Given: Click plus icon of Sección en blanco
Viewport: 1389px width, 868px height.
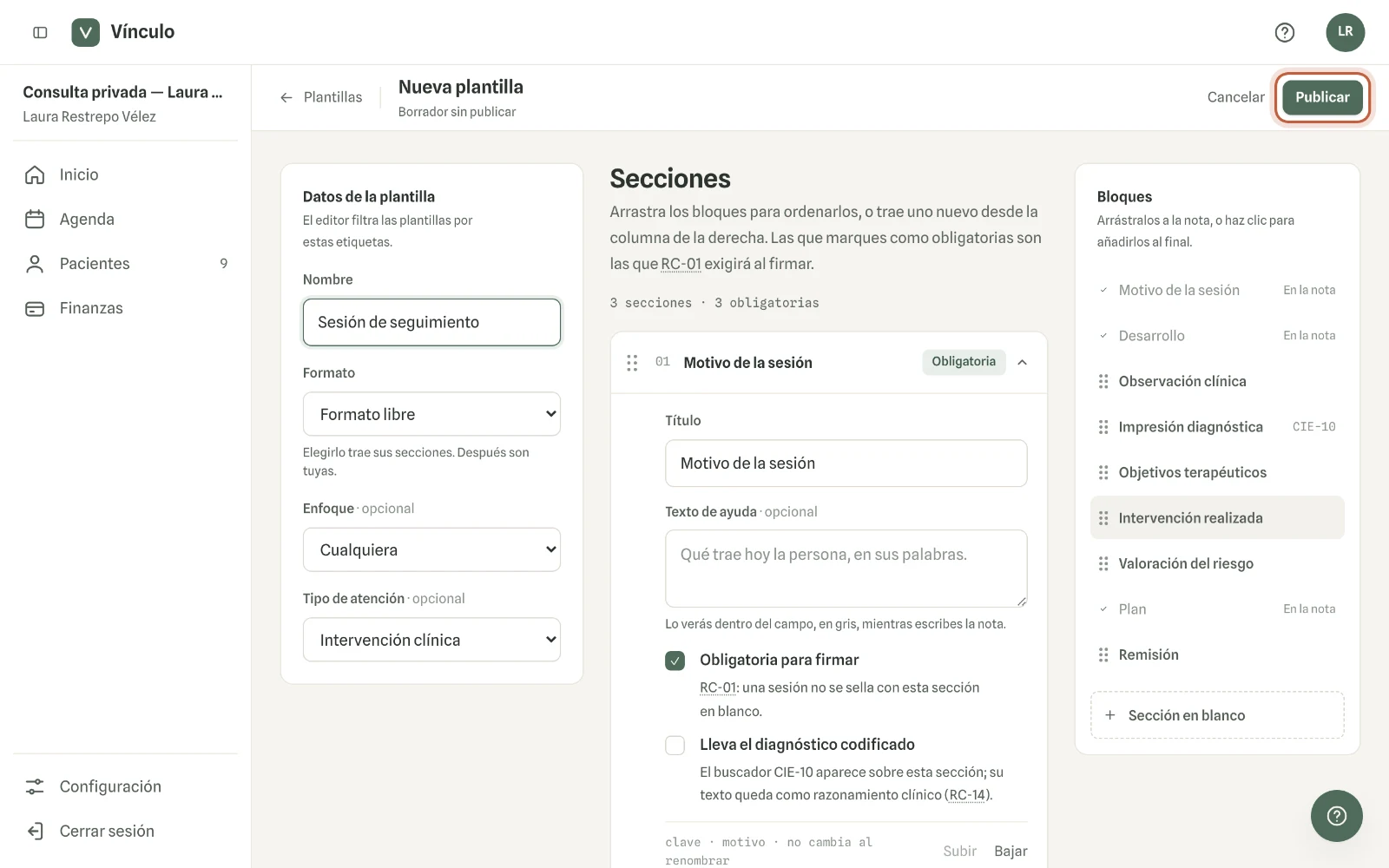Looking at the screenshot, I should click(1109, 715).
